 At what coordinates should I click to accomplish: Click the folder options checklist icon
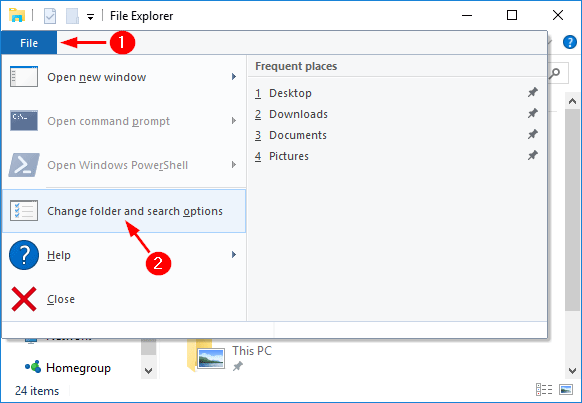(24, 210)
